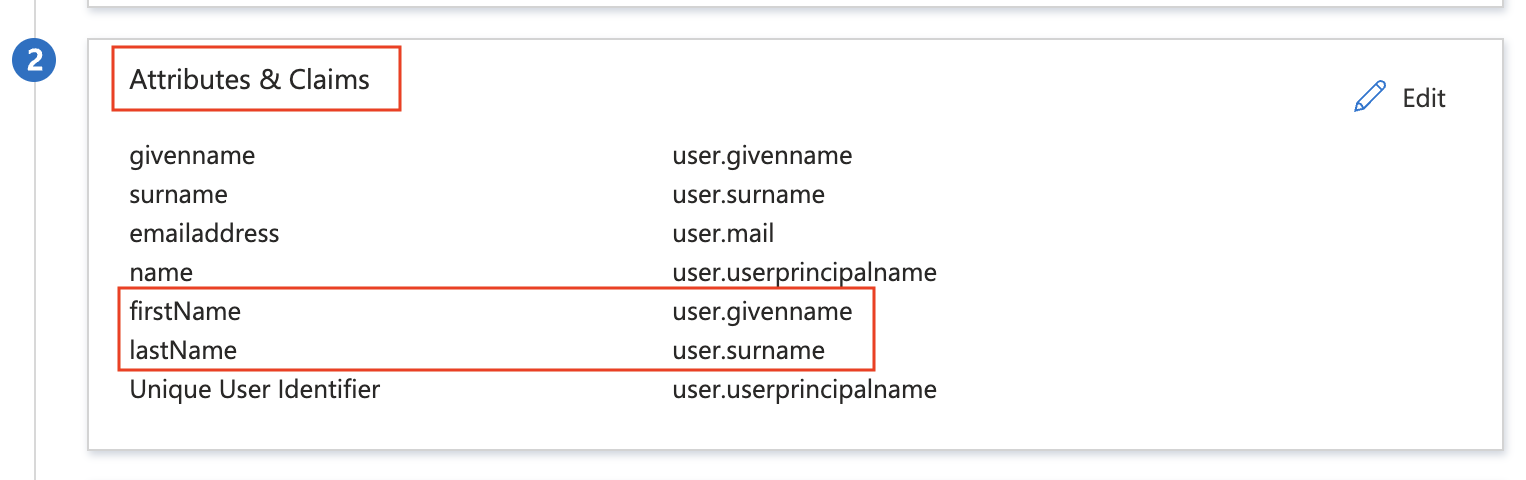Click the vertical step line below badge 2

(35, 300)
